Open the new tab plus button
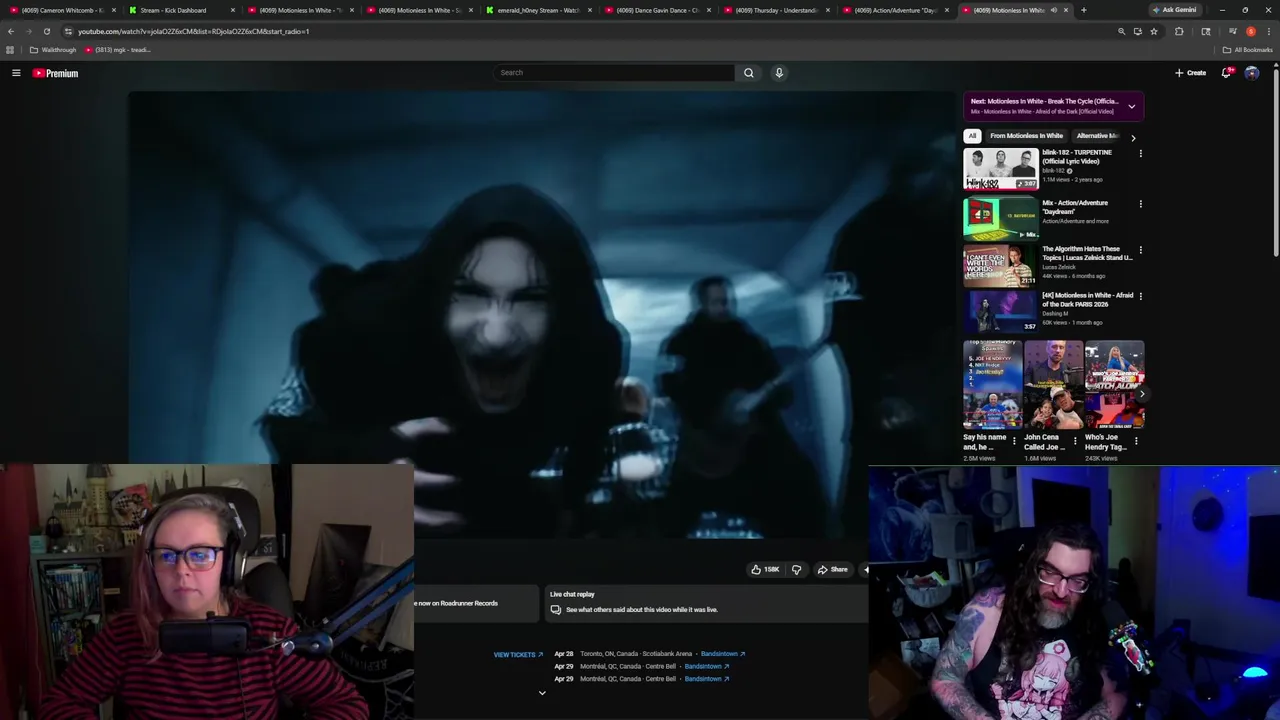Viewport: 1280px width, 720px height. point(1083,10)
